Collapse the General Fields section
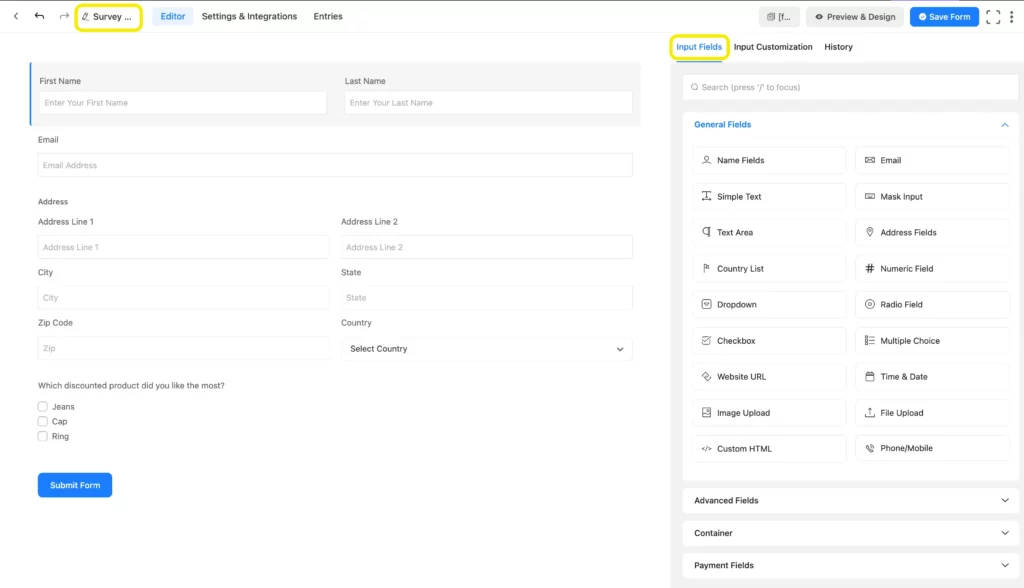Image resolution: width=1024 pixels, height=588 pixels. point(1004,125)
